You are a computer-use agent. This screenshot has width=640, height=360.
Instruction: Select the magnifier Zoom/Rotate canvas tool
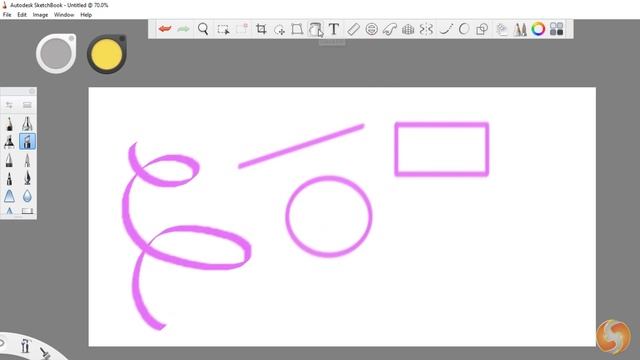point(203,29)
